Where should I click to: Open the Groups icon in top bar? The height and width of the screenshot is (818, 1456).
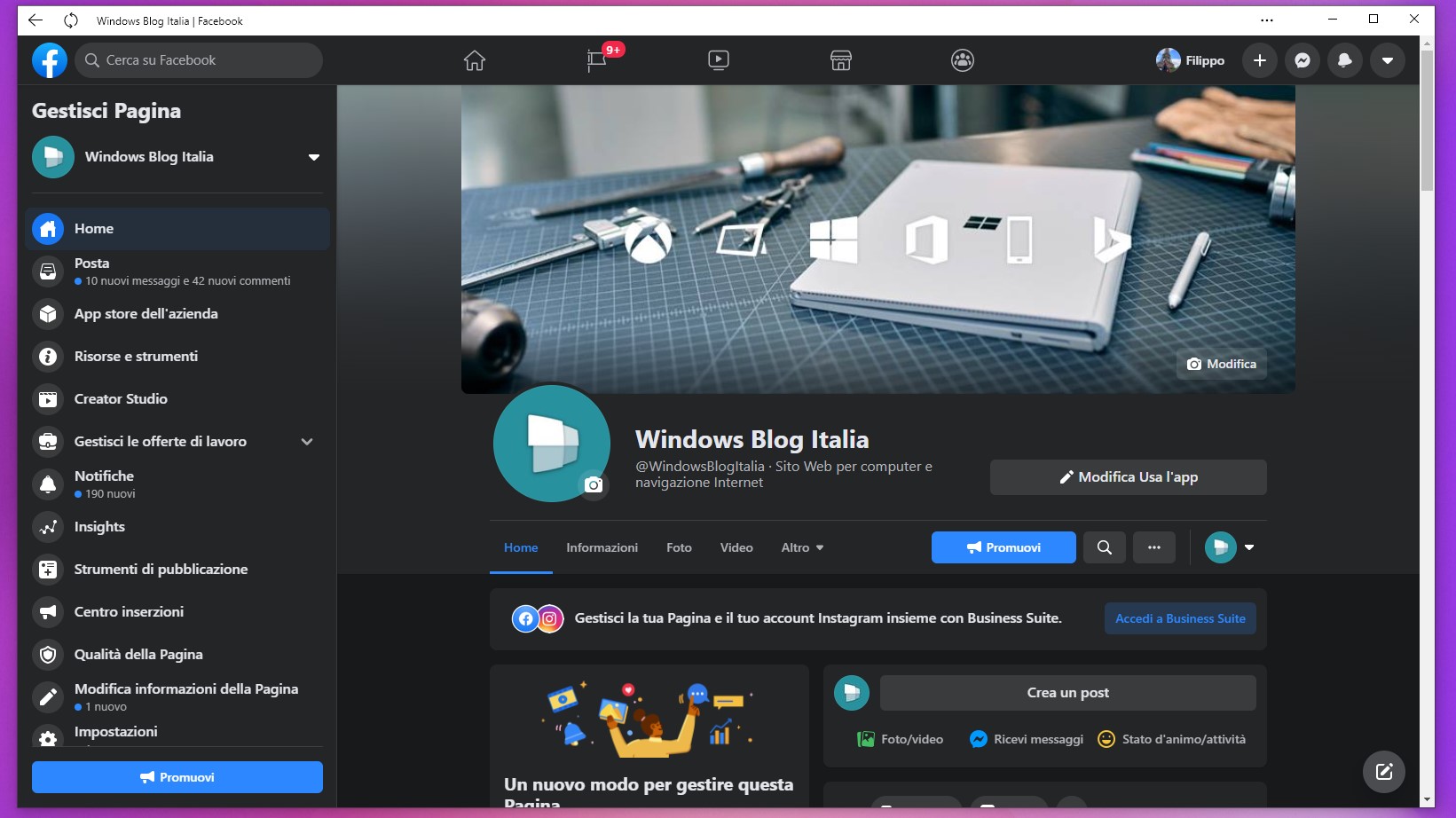click(963, 60)
